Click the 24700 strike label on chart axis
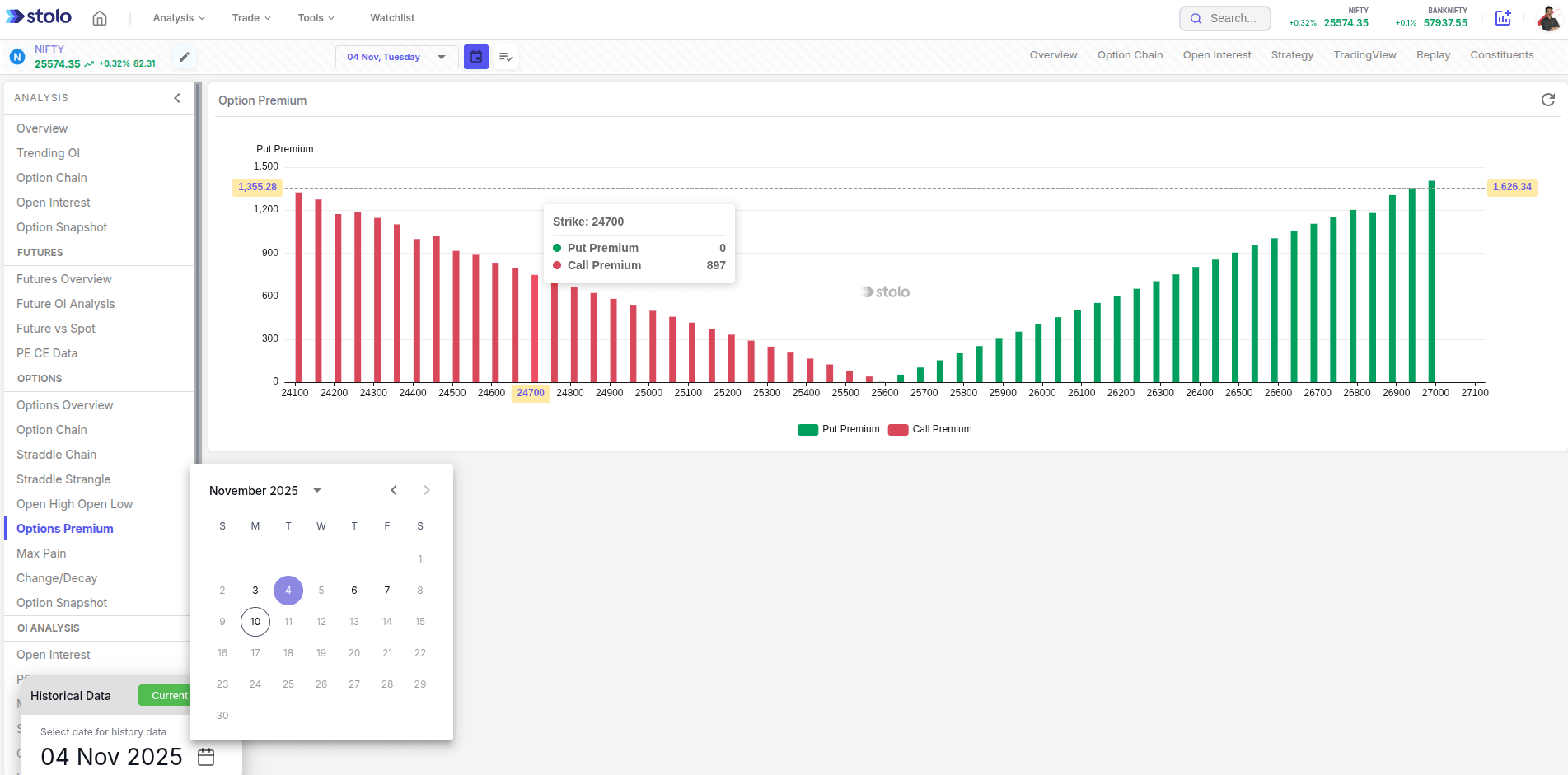This screenshot has width=1568, height=775. pyautogui.click(x=530, y=393)
